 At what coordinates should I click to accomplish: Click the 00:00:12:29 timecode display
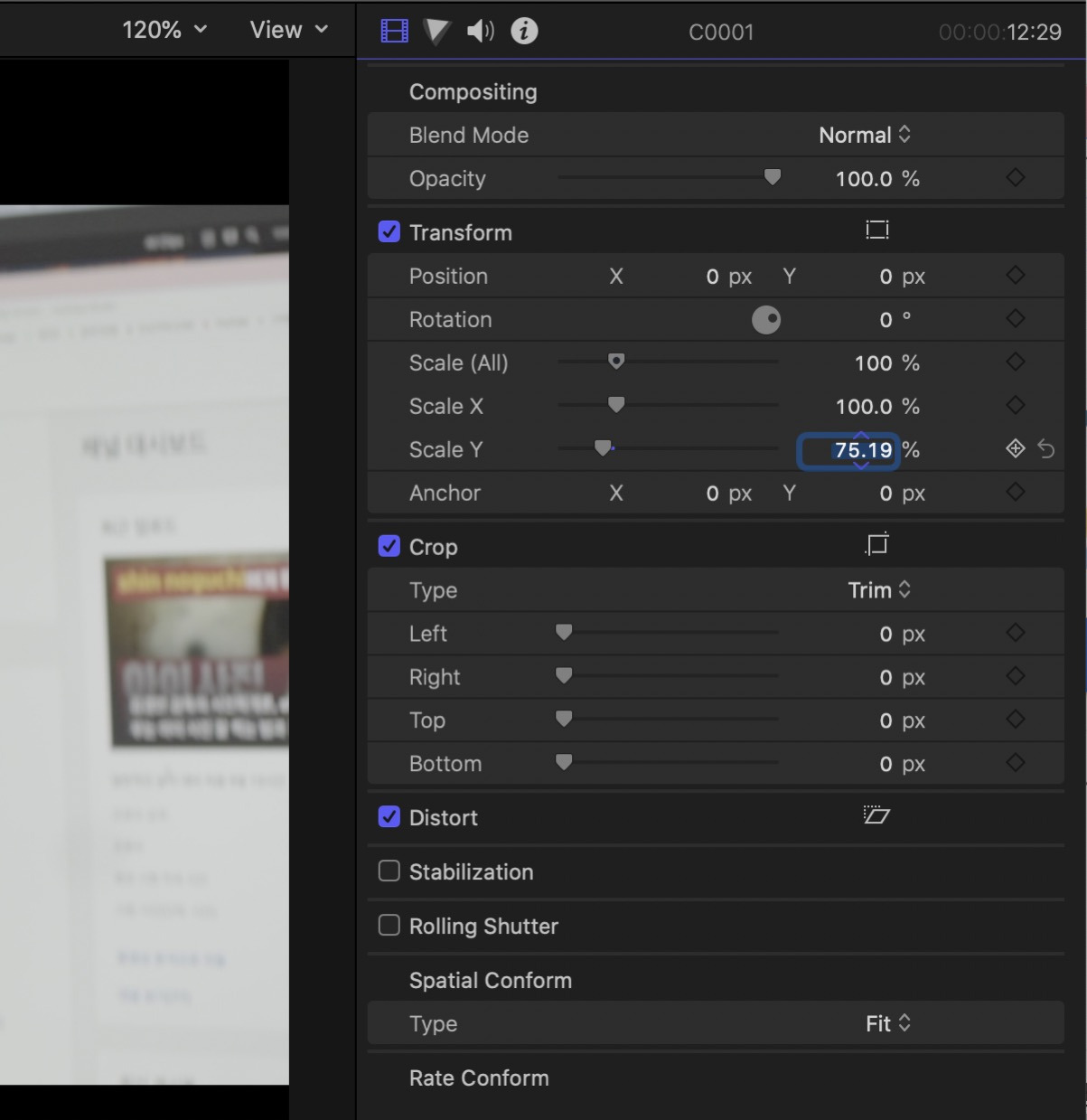coord(999,33)
